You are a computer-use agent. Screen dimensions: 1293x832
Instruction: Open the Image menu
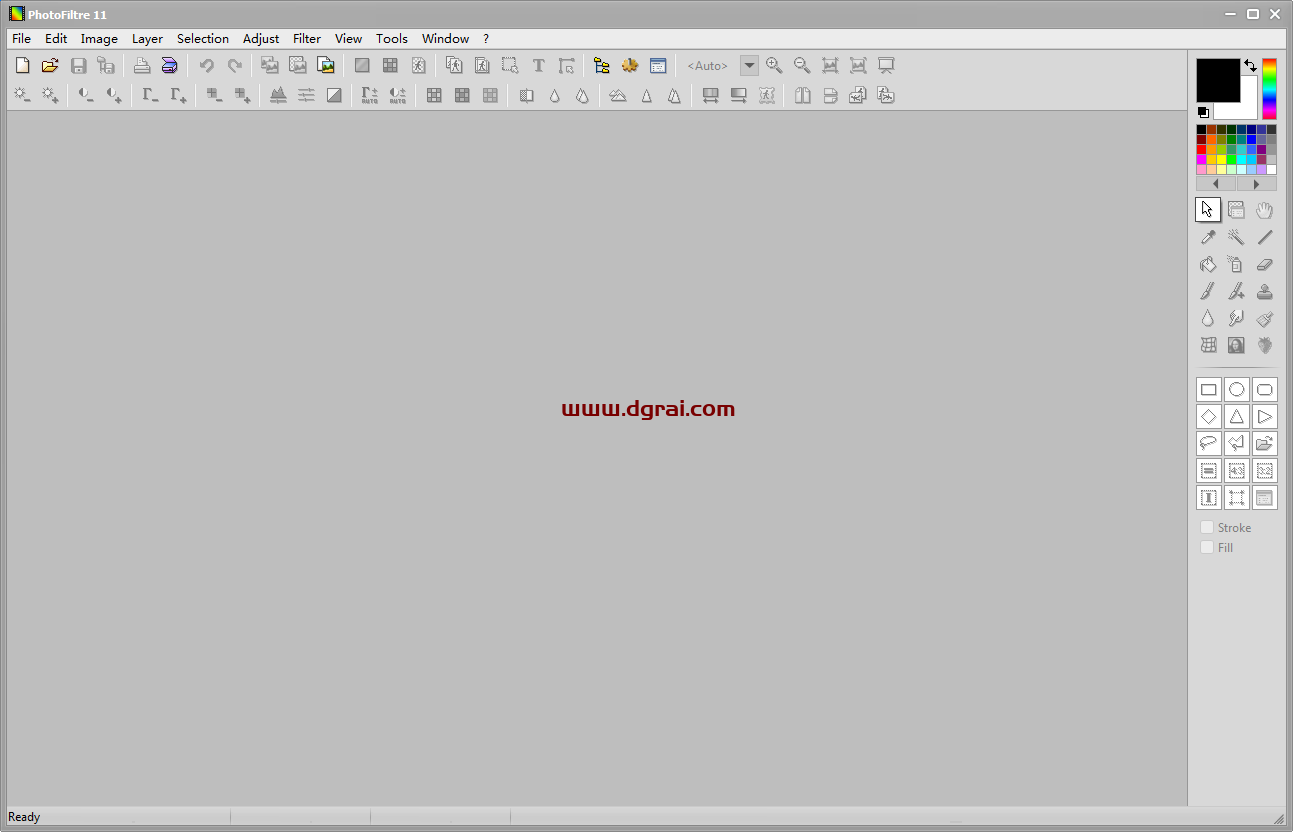coord(99,39)
